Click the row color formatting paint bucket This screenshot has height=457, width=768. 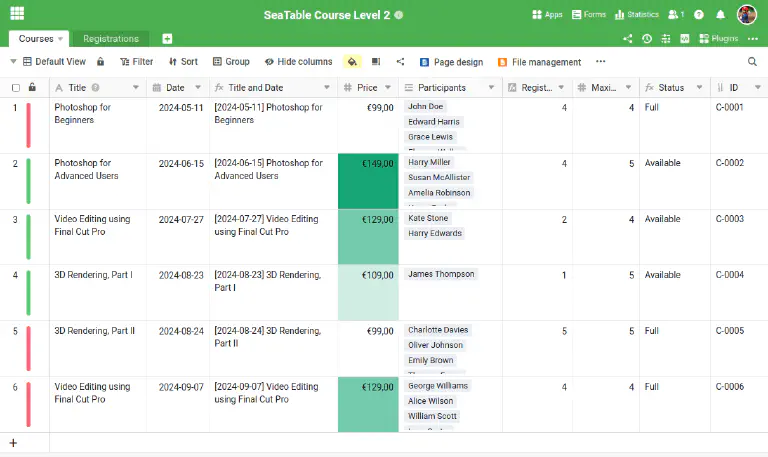352,62
